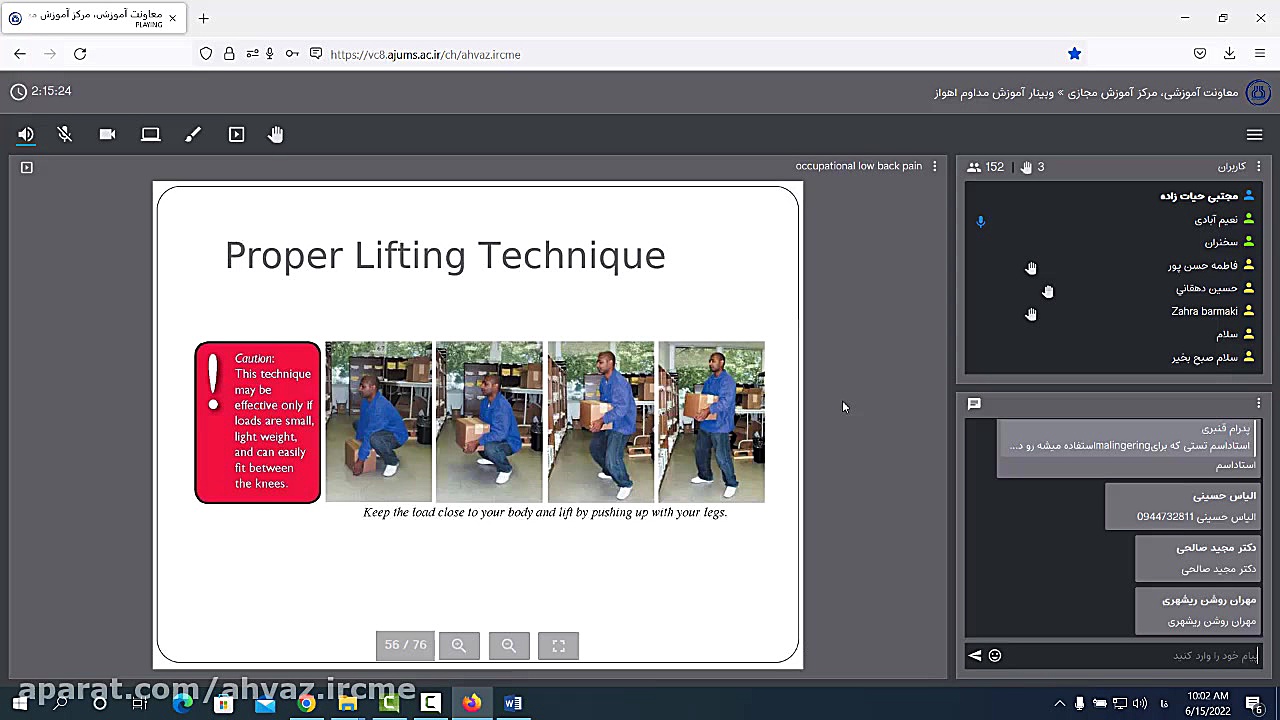1280x720 pixels.
Task: Open the hamburger main menu
Action: click(x=1254, y=135)
